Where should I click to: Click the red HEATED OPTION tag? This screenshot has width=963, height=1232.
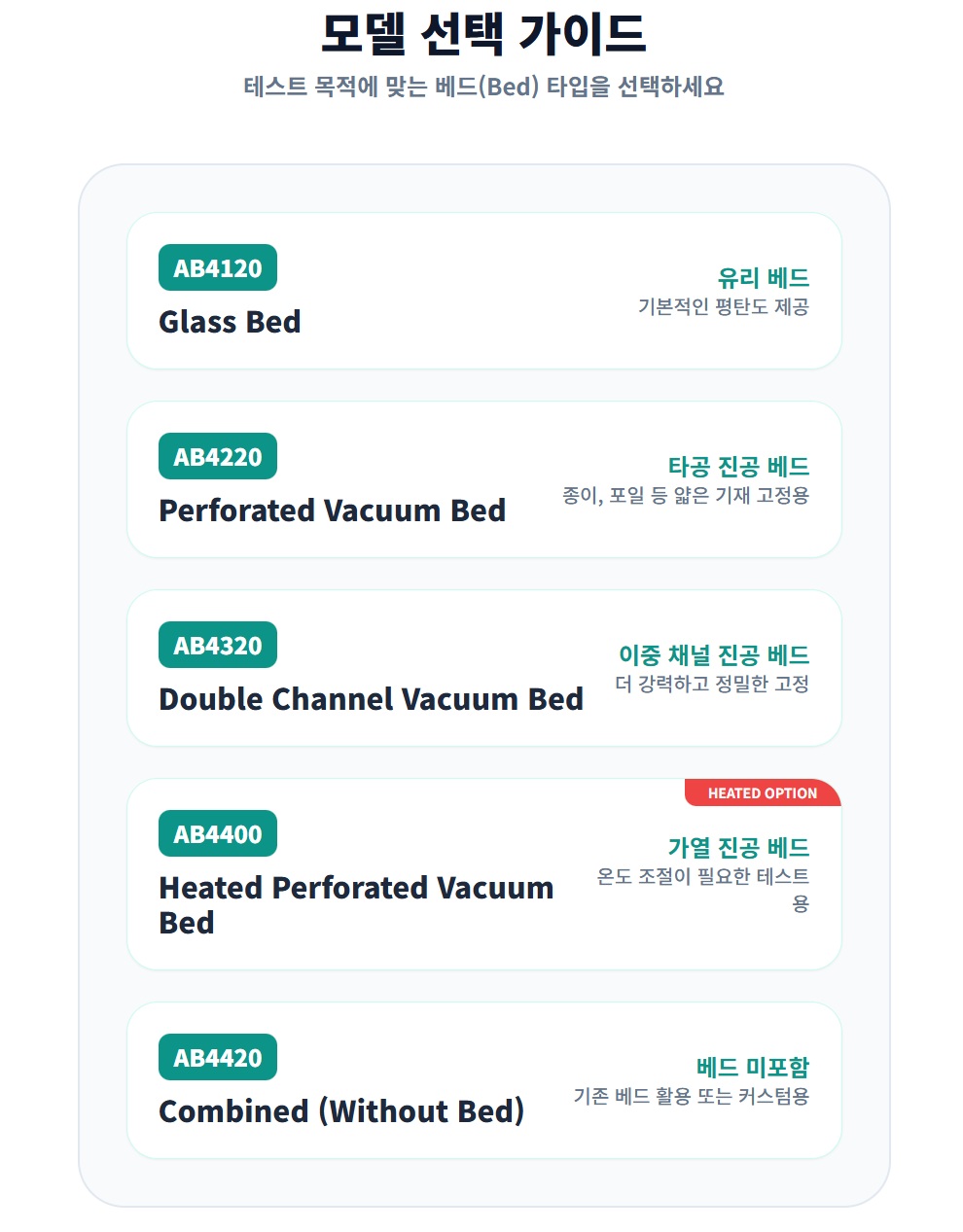(x=762, y=793)
